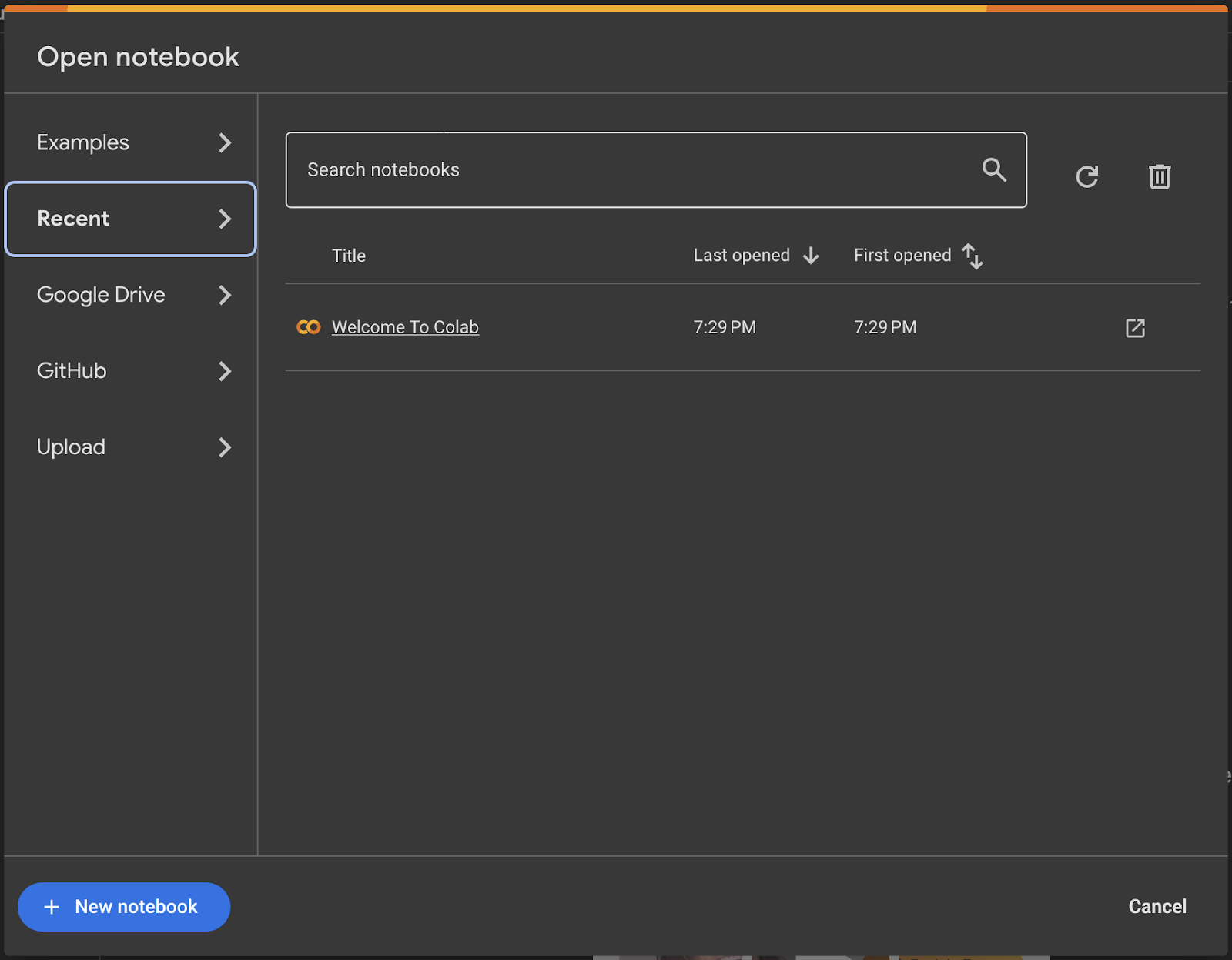Create a New notebook
1232x960 pixels.
(124, 907)
